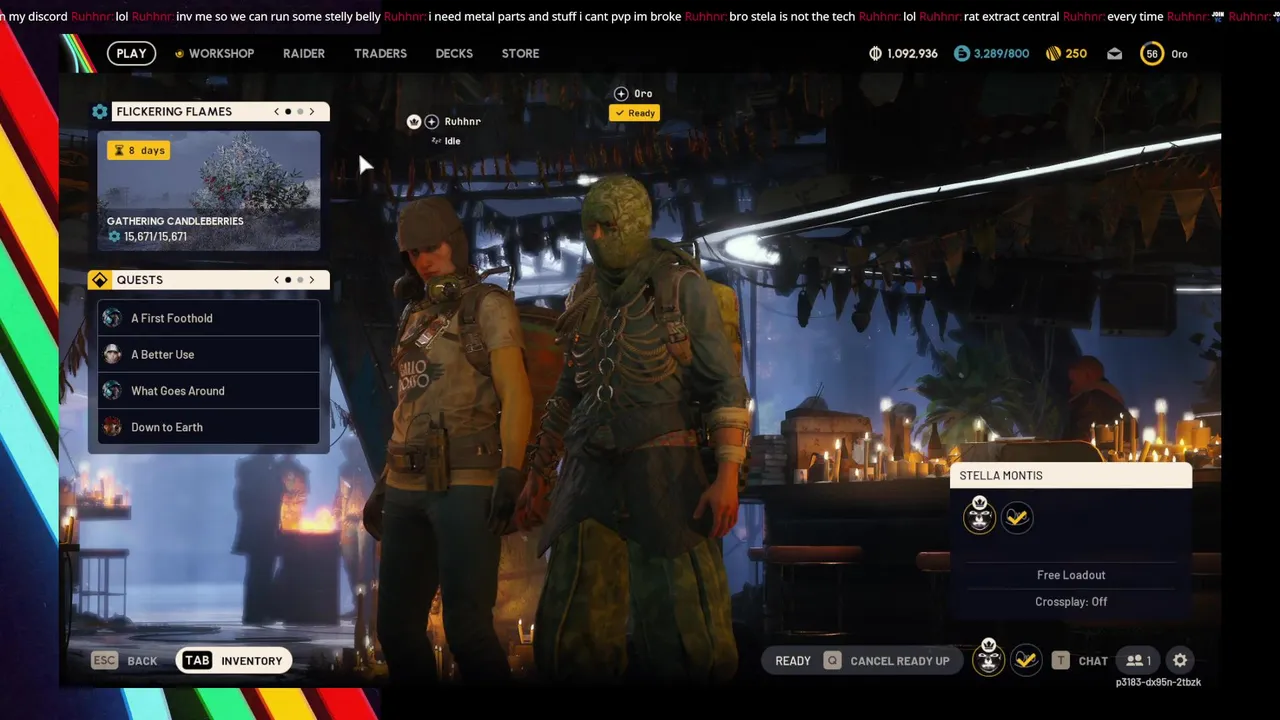Click the leader avatar in bottom bar
The image size is (1280, 720).
pyautogui.click(x=988, y=659)
